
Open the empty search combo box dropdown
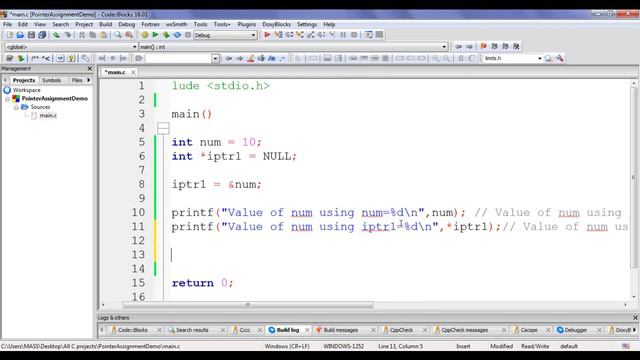(x=215, y=58)
